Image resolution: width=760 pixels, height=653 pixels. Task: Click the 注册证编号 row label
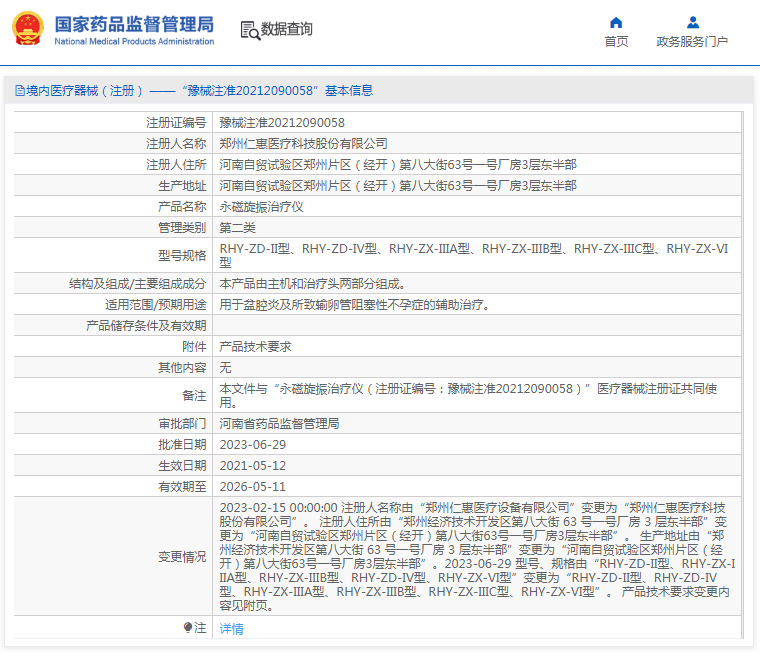(176, 123)
